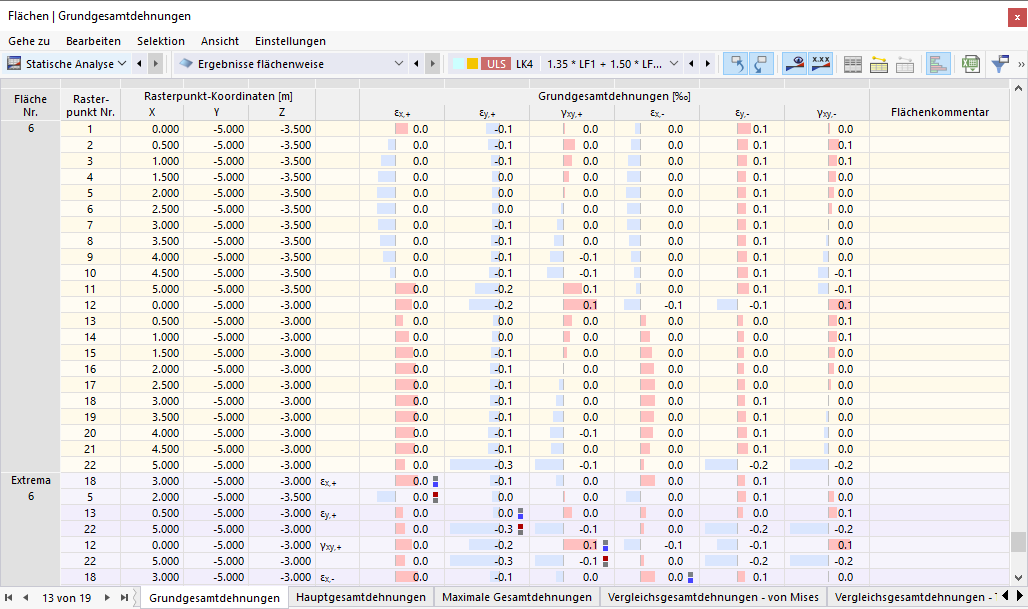
Task: Open the Gehe zu menu
Action: tap(29, 41)
